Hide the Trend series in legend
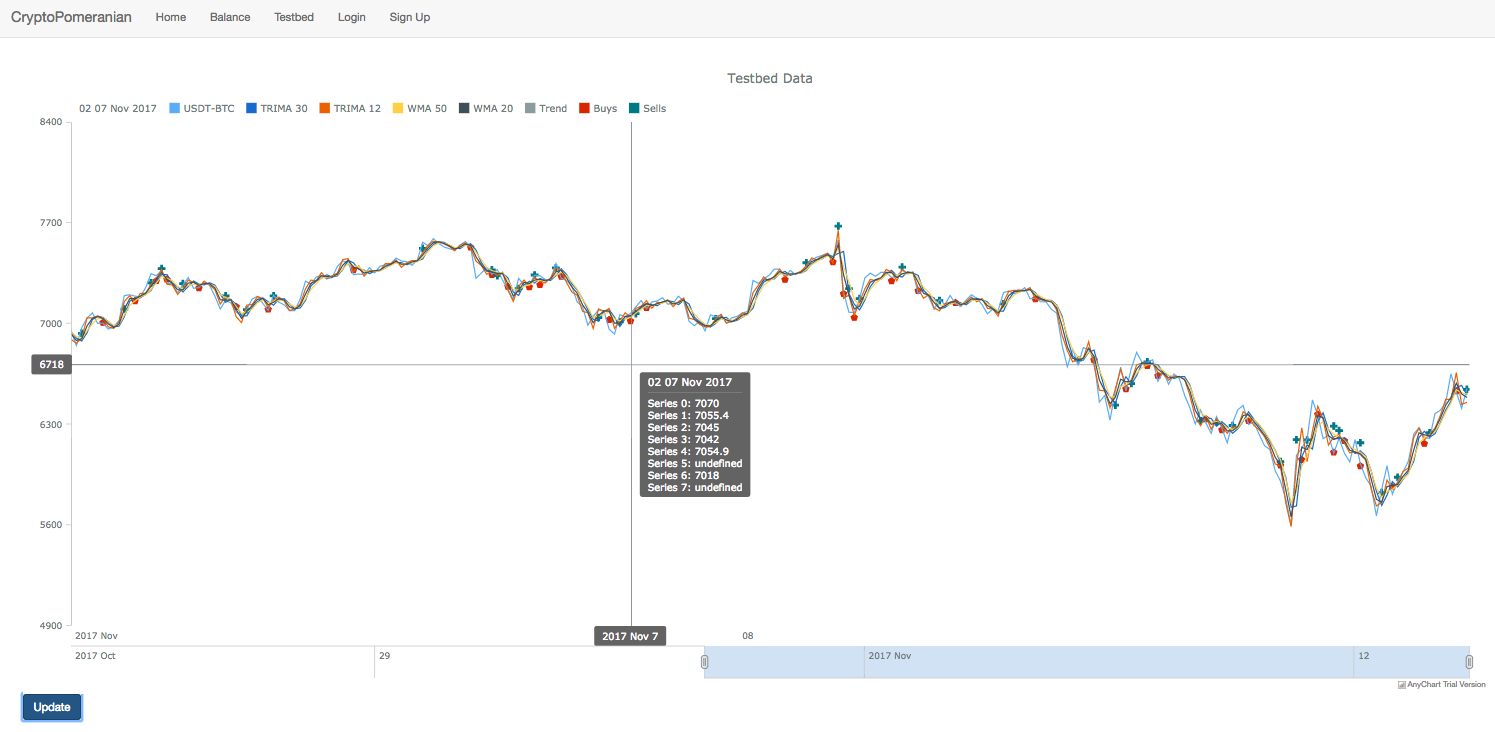1495x732 pixels. pos(546,108)
